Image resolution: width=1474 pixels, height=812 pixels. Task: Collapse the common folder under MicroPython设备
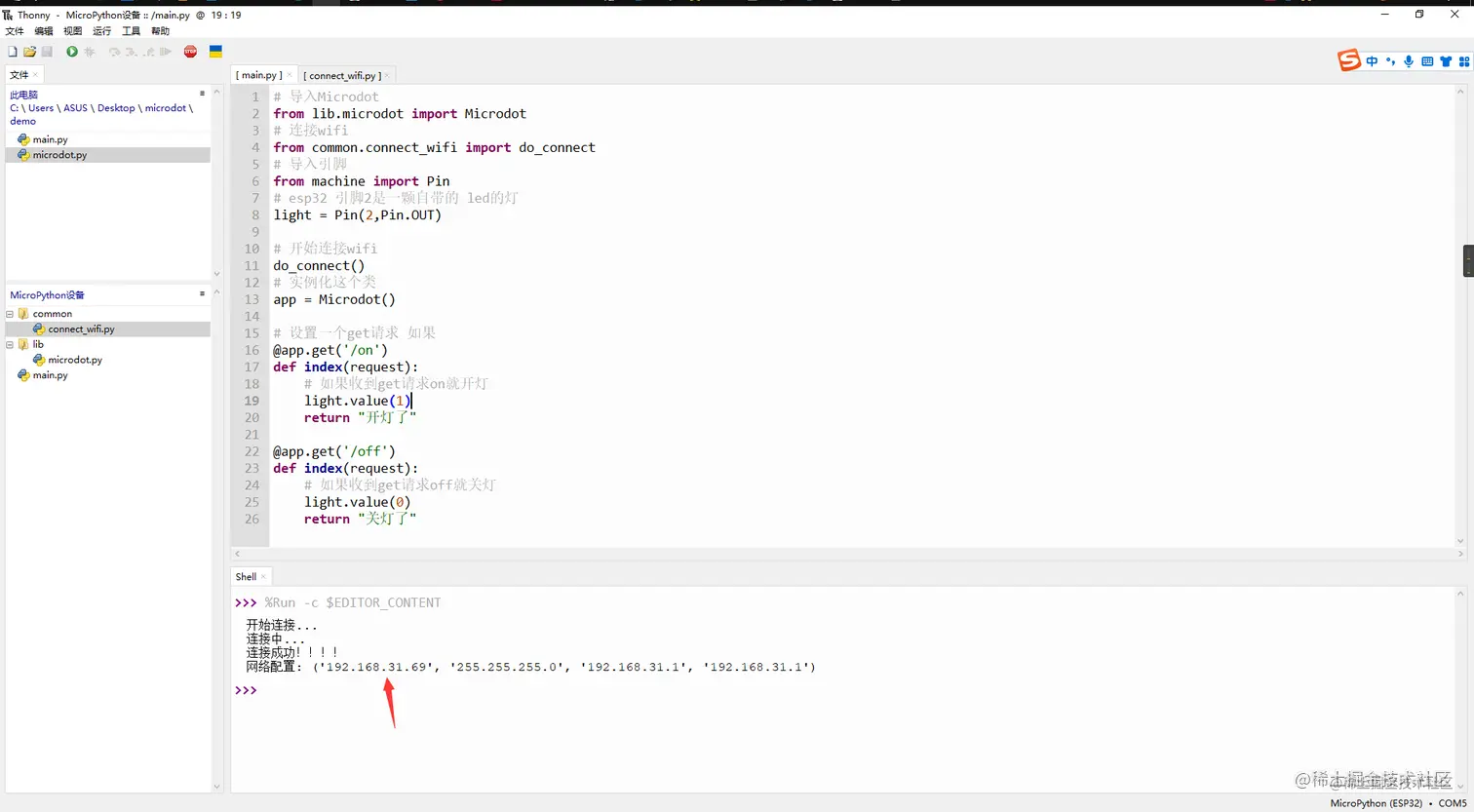(x=8, y=313)
